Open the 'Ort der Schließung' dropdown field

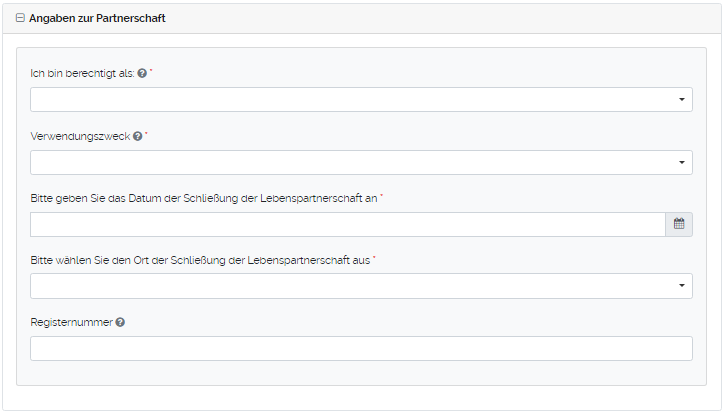[350, 286]
